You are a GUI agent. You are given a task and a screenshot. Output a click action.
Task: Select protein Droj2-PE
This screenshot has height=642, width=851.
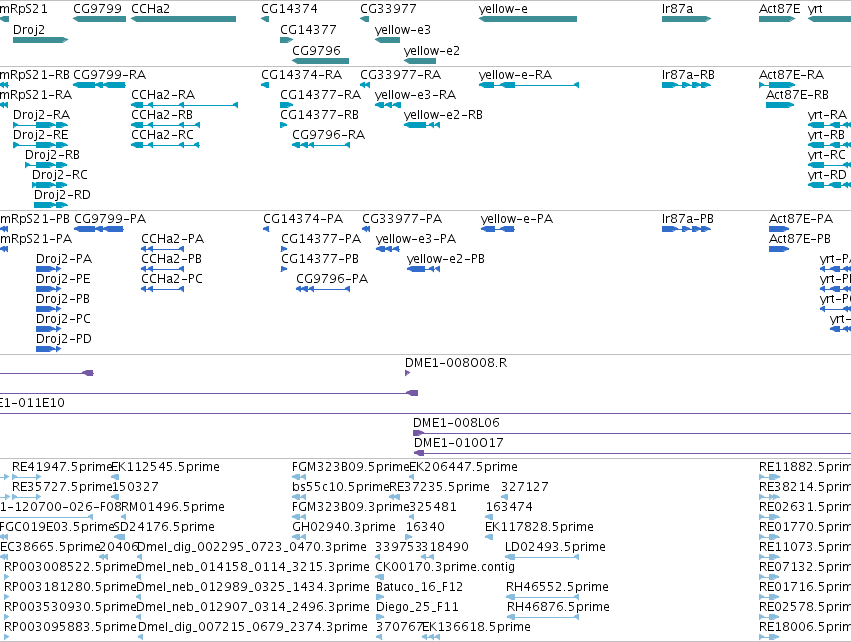63,279
